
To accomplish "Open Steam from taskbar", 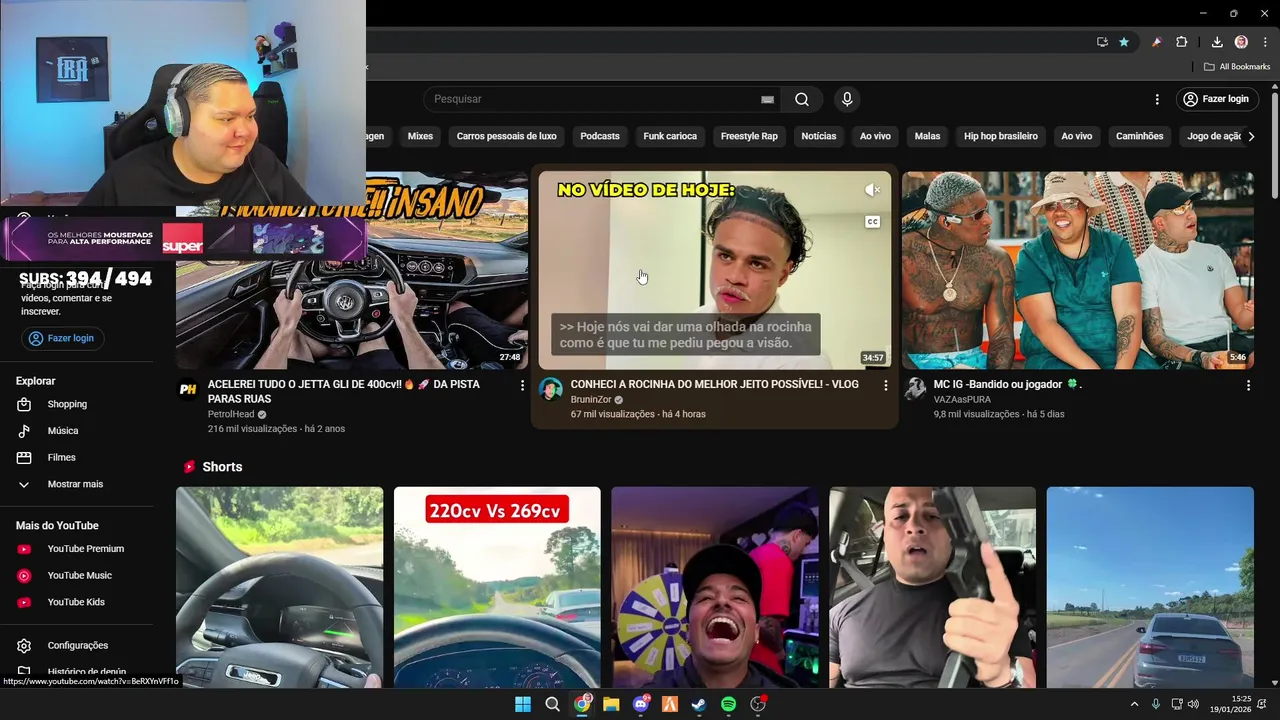I will pos(699,704).
